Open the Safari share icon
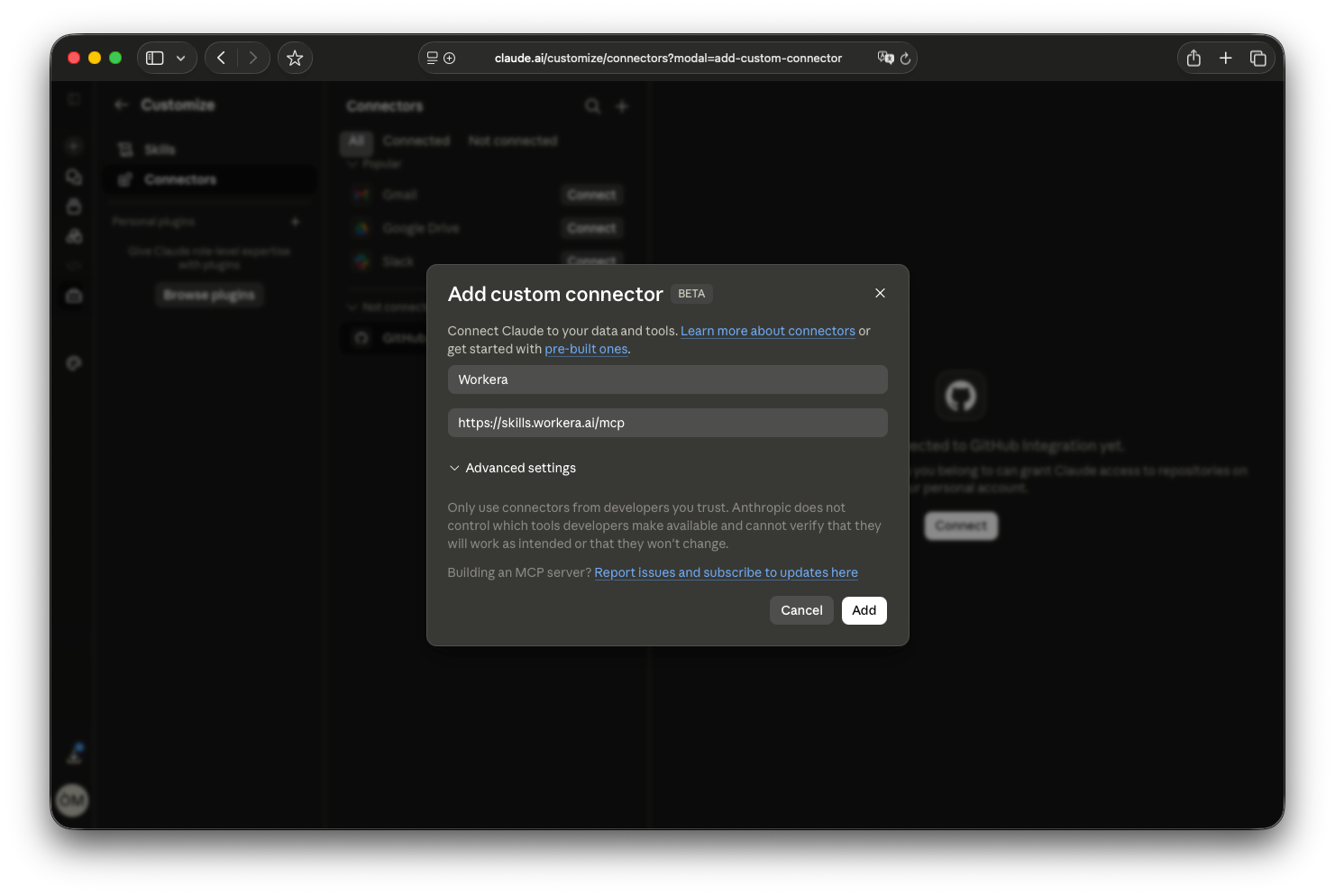The image size is (1335, 896). 1193,58
